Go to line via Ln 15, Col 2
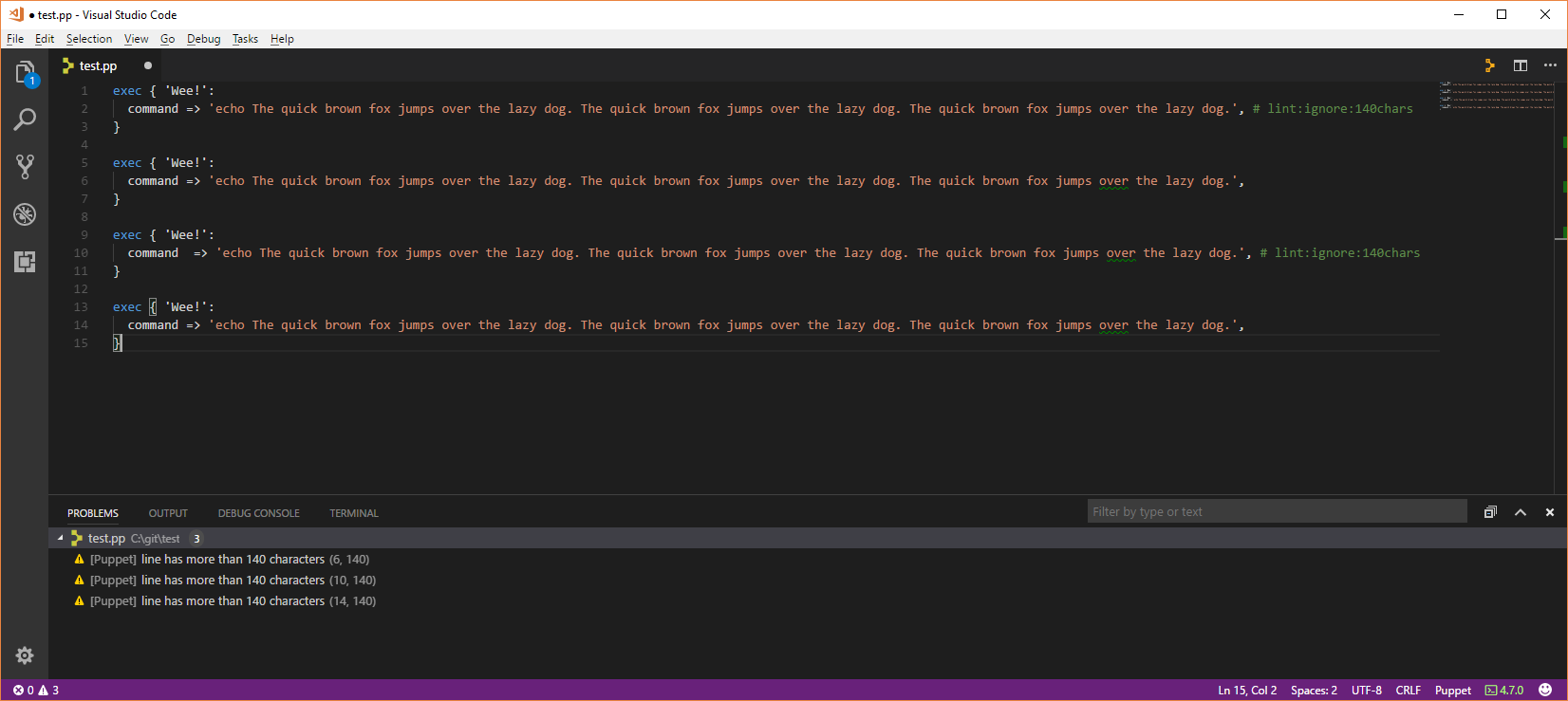The height and width of the screenshot is (701, 1568). pos(1247,690)
